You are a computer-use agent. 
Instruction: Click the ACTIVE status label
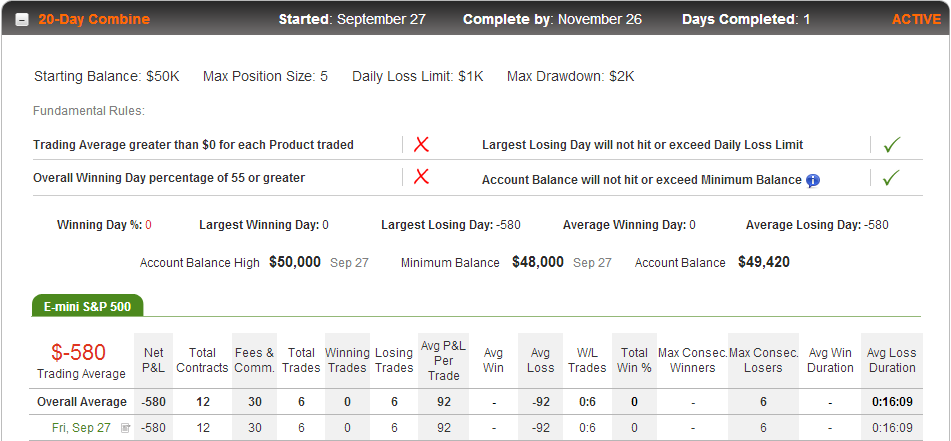click(916, 19)
